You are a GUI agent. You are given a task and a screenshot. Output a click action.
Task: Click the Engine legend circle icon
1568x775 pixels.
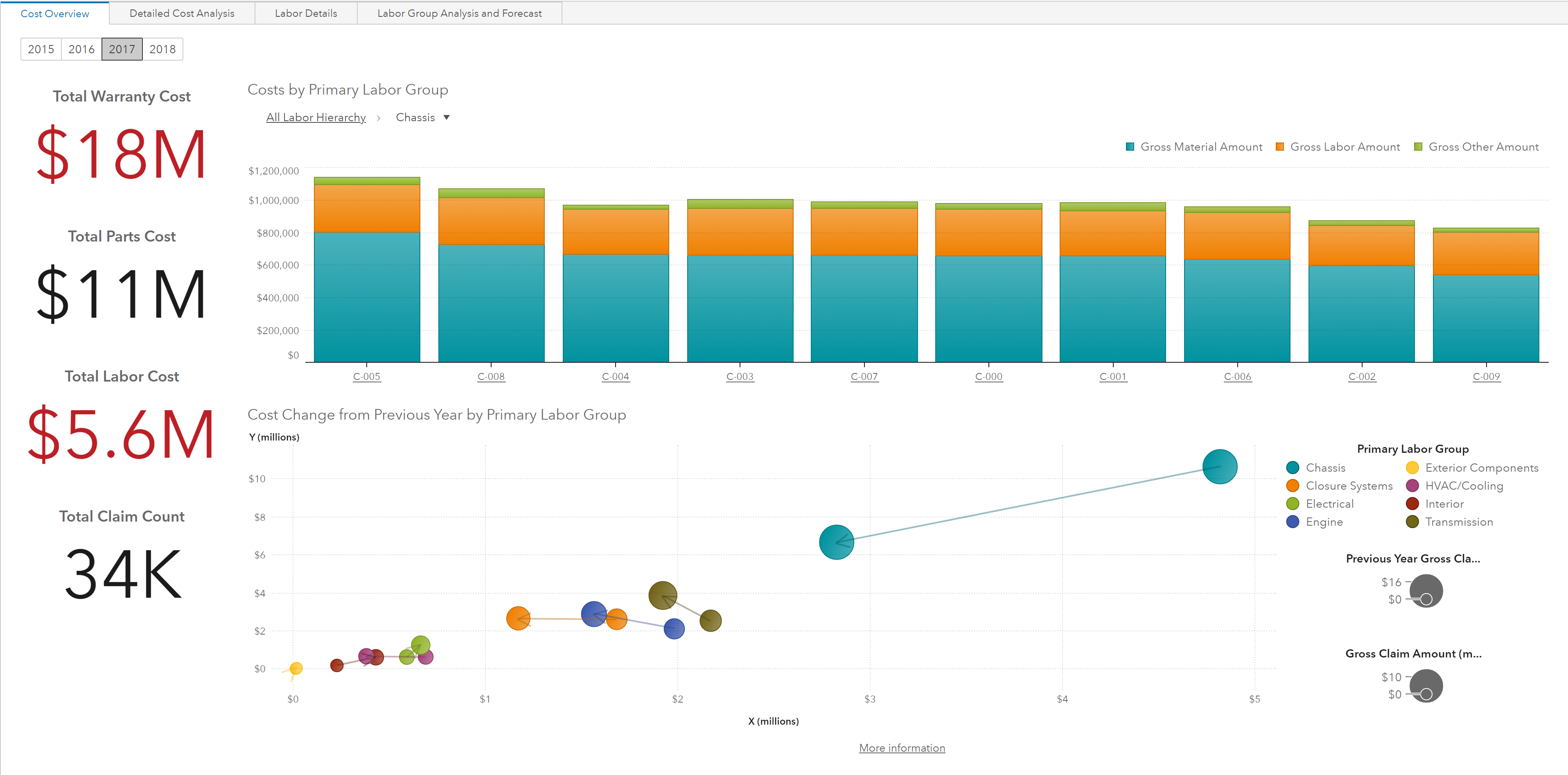[x=1293, y=522]
